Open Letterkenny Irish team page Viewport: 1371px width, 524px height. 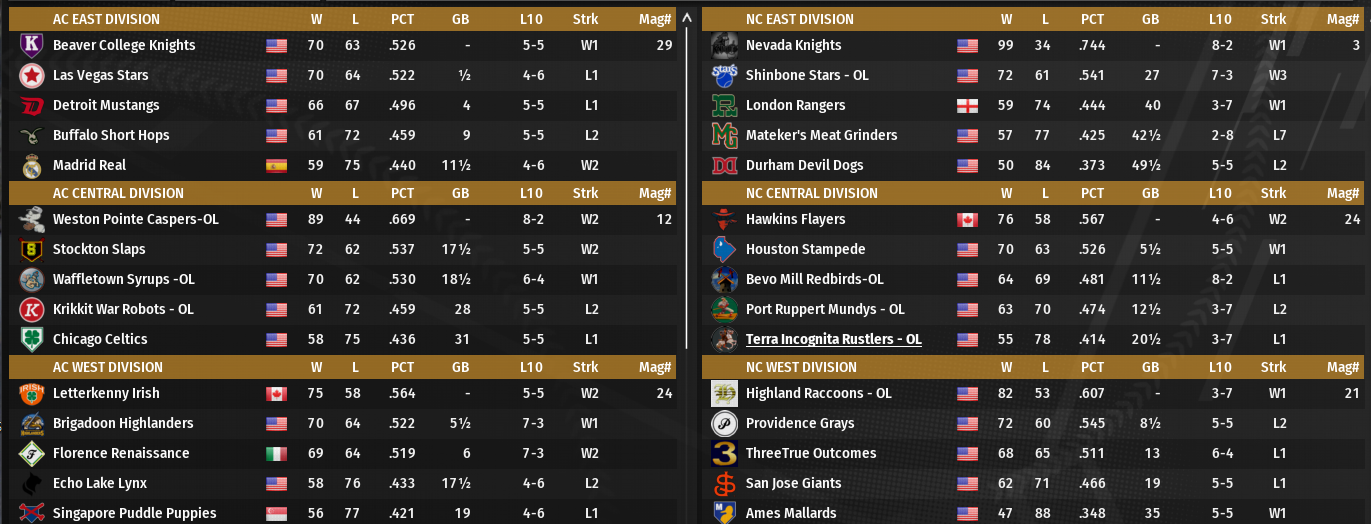106,393
